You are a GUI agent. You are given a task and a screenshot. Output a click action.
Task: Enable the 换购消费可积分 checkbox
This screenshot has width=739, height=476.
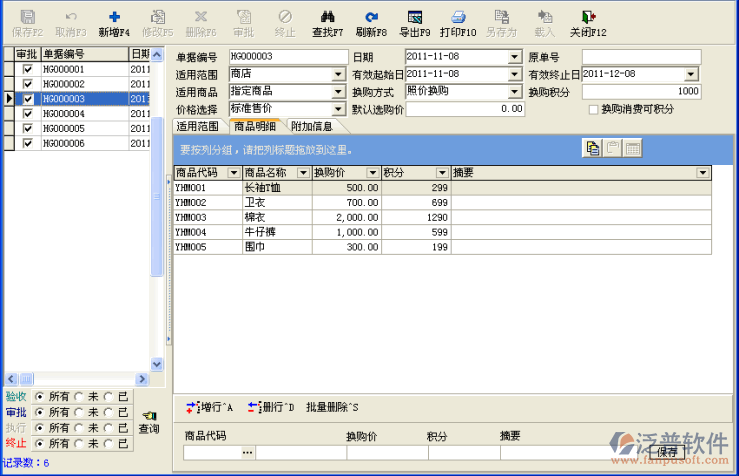point(594,109)
